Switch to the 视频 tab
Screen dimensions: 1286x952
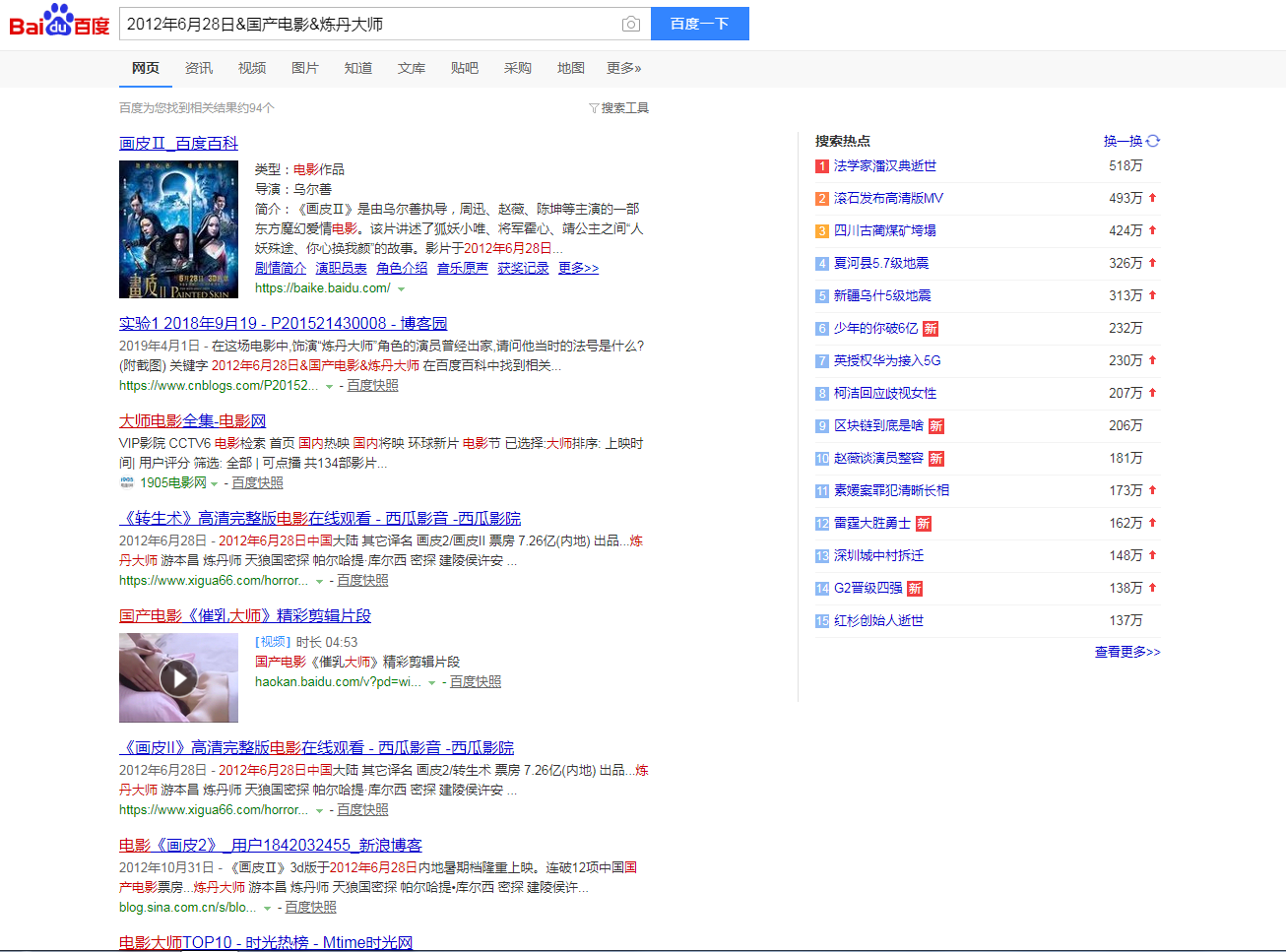(252, 68)
